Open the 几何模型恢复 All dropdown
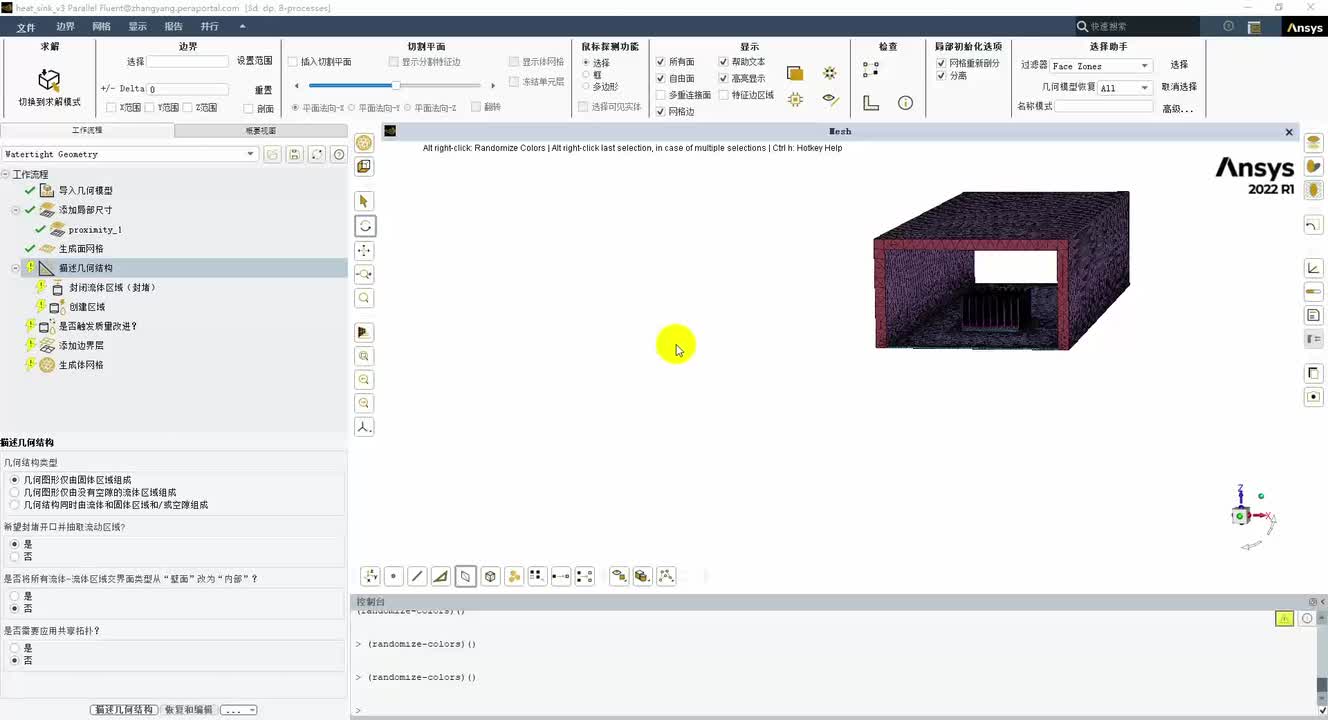1328x720 pixels. [1125, 88]
